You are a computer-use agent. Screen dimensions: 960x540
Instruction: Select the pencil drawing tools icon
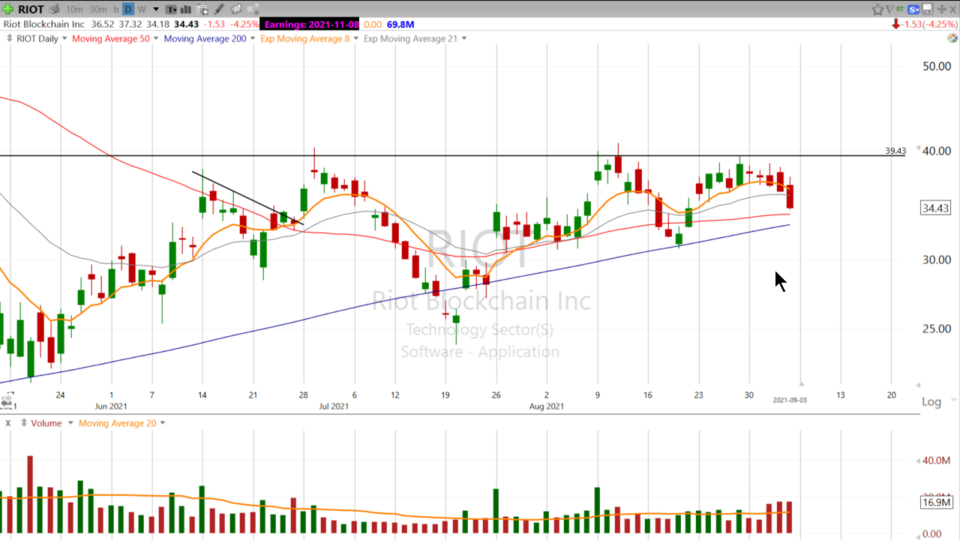[x=219, y=9]
